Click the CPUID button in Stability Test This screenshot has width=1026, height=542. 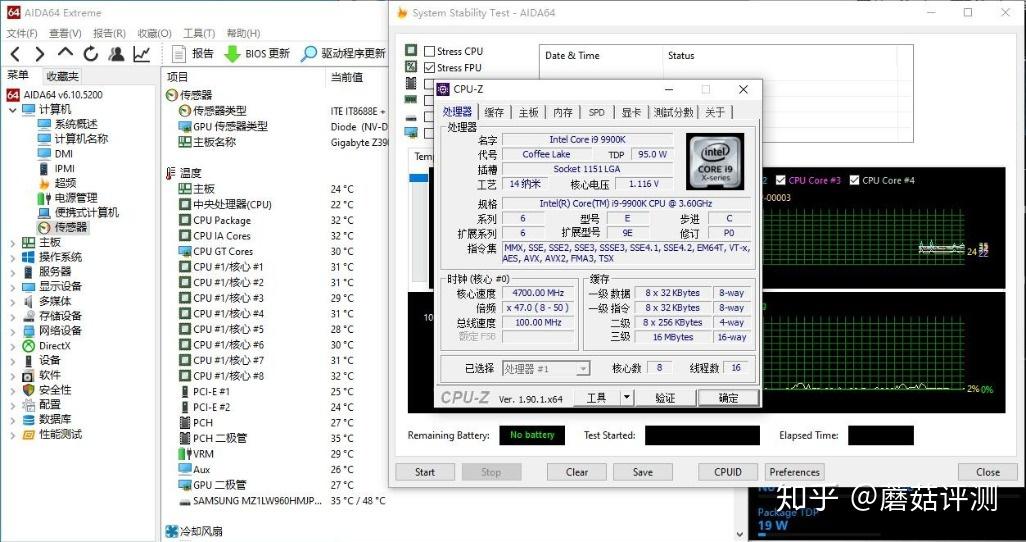[x=728, y=472]
